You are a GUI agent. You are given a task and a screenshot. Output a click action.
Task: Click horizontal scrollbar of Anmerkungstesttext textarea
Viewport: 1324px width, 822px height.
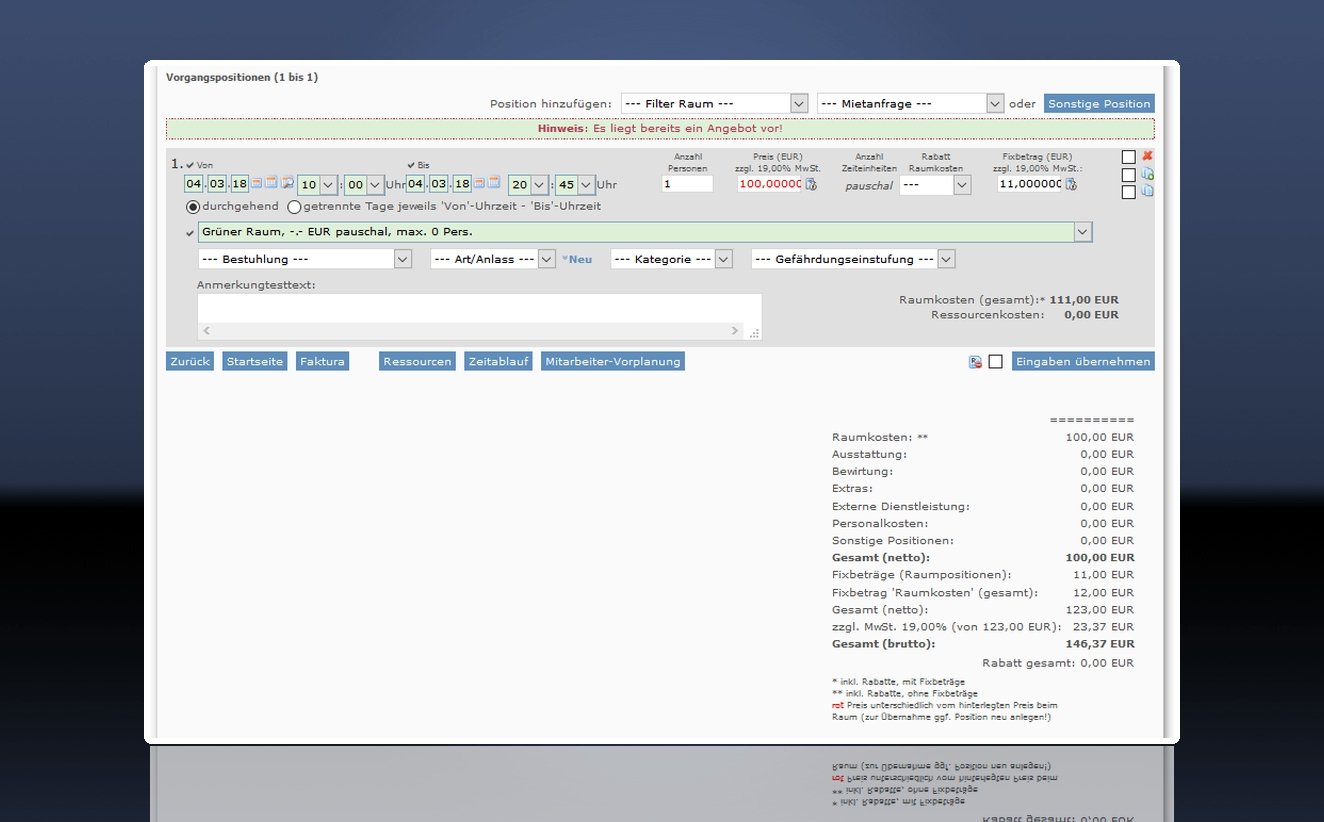click(x=471, y=331)
